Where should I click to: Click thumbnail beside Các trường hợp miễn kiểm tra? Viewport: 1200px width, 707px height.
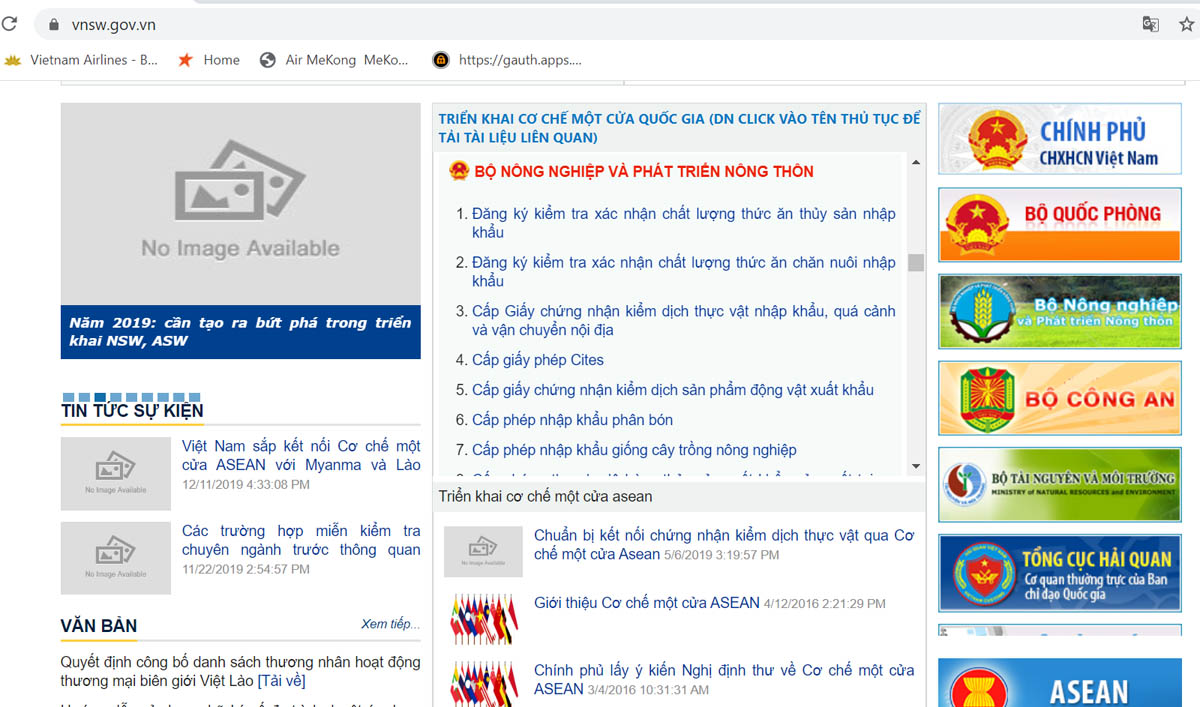coord(115,558)
